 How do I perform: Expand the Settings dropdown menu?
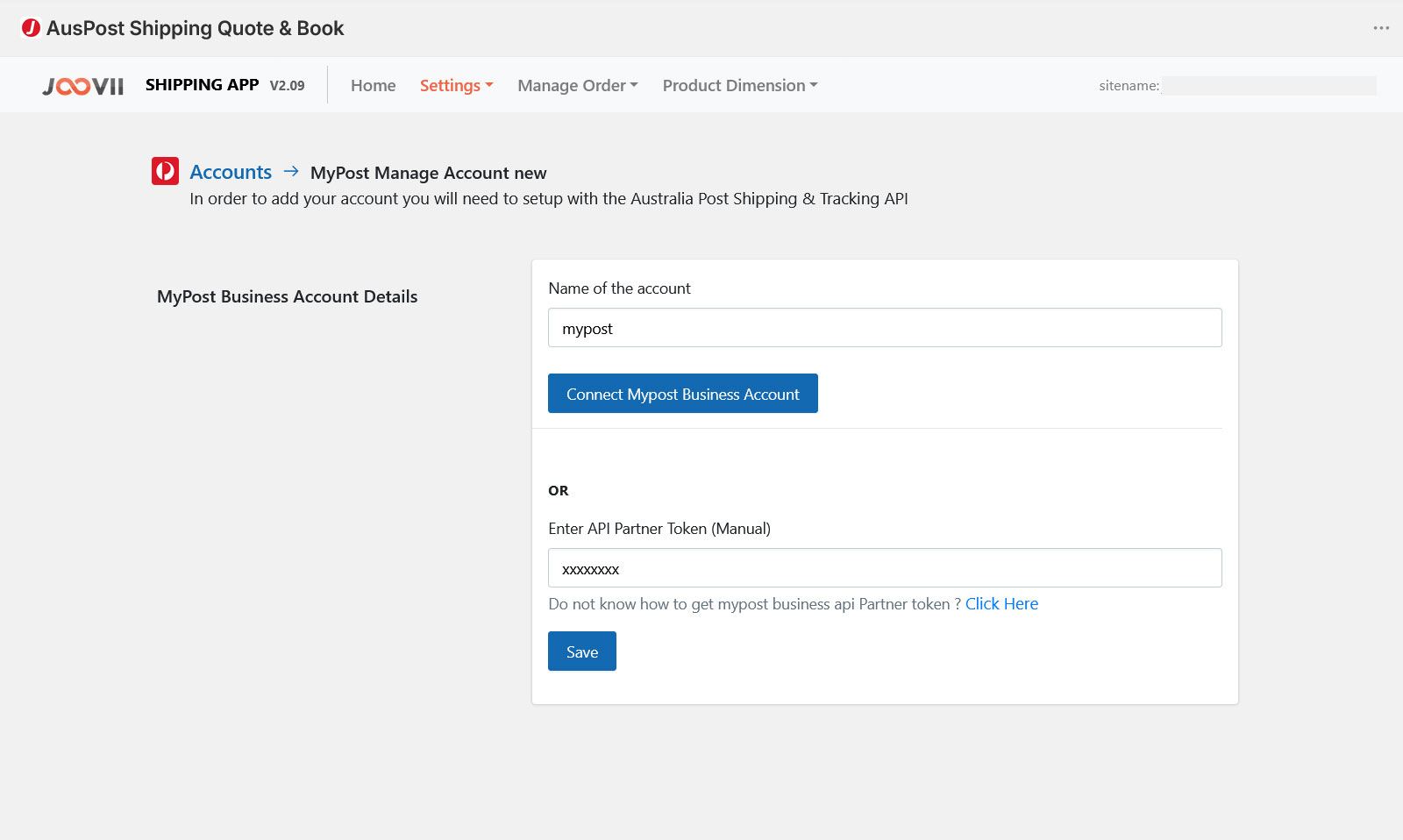coord(456,85)
